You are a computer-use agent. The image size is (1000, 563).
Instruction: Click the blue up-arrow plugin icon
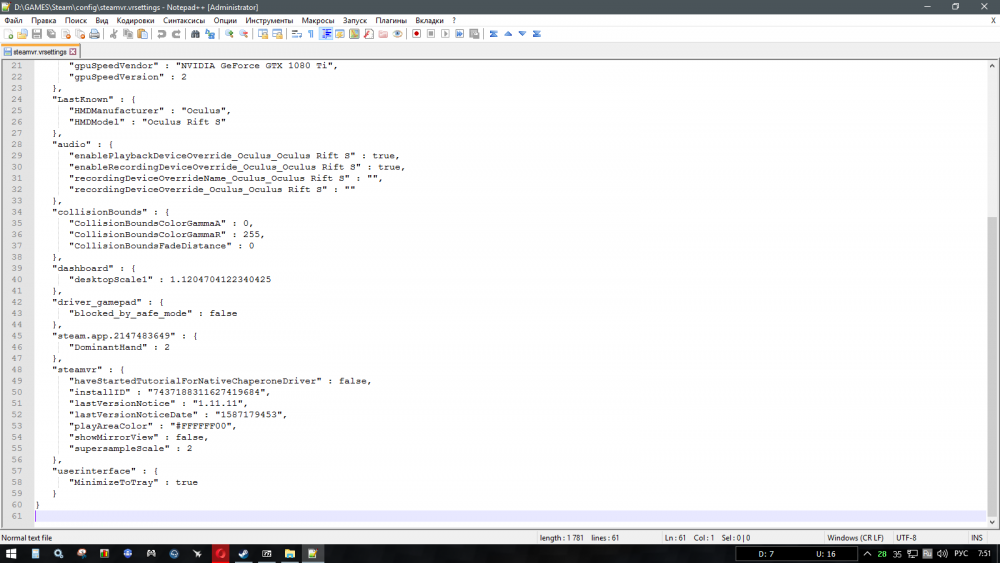(508, 34)
